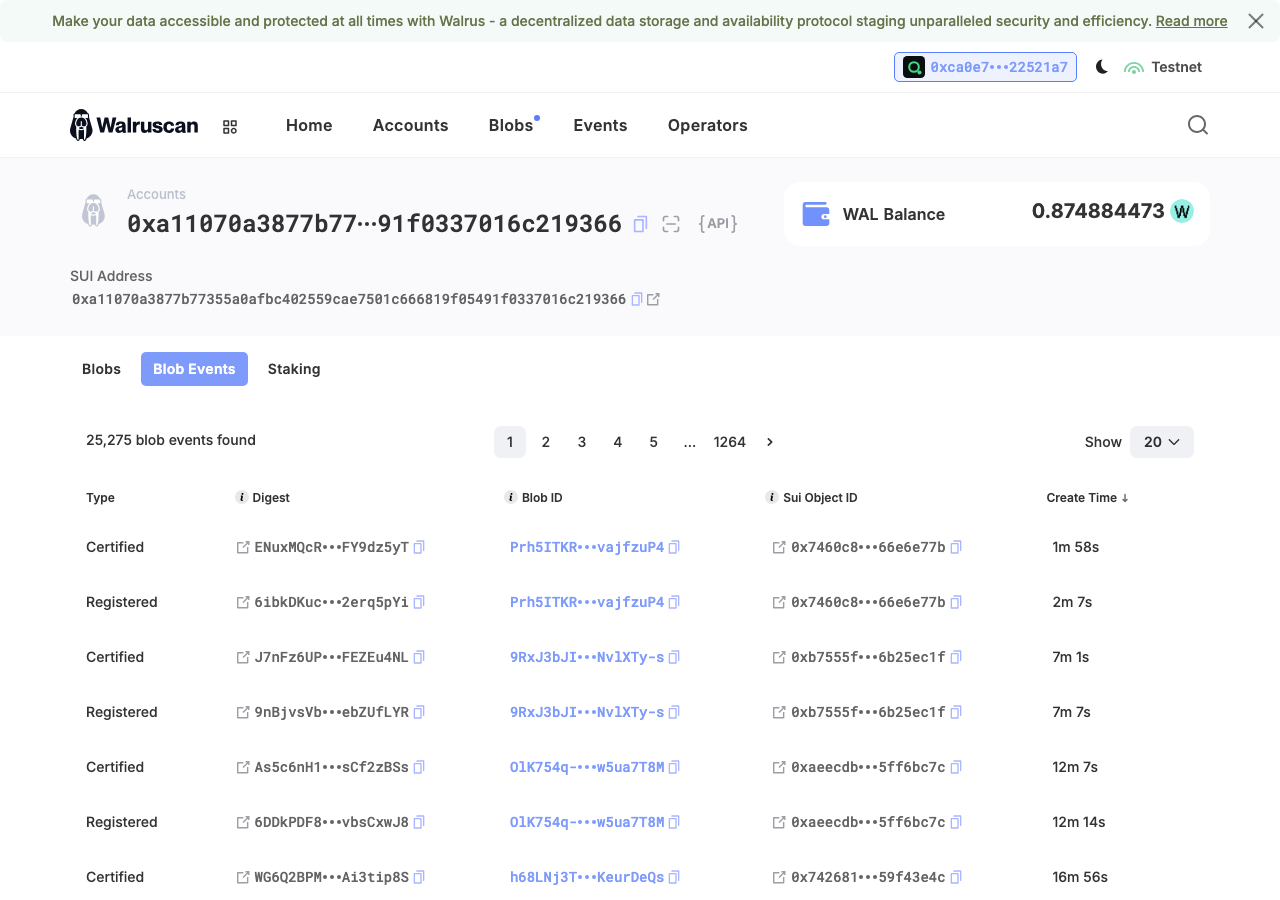Copy the shortened account address in the header
The width and height of the screenshot is (1280, 900).
tap(640, 224)
